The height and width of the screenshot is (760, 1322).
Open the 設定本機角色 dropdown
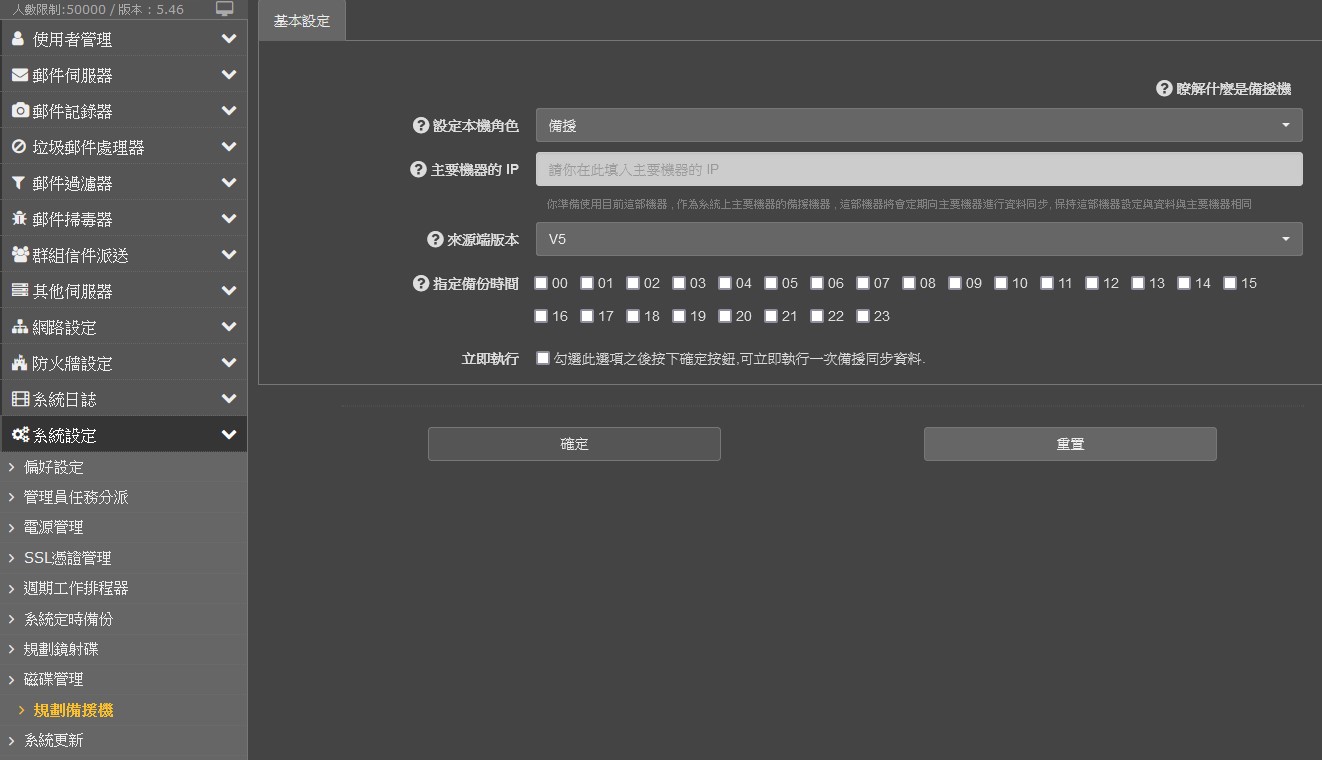coord(918,126)
